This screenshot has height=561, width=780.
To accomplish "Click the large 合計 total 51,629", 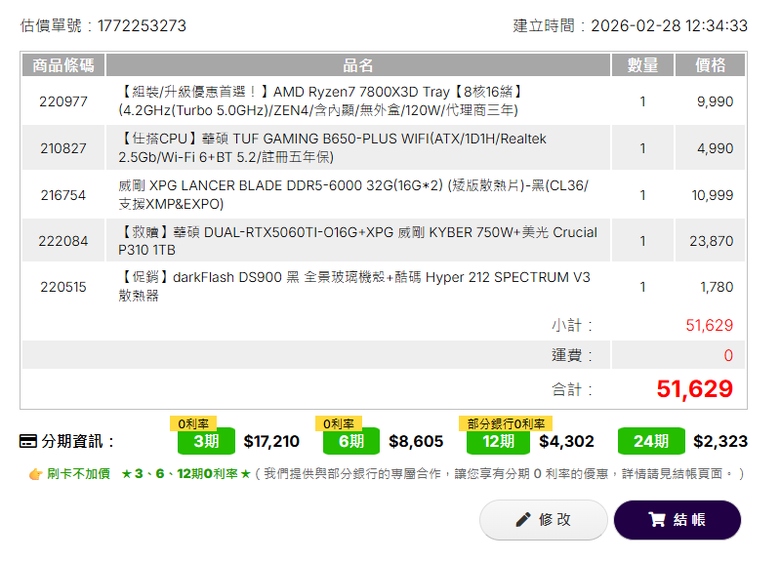I will click(x=694, y=389).
